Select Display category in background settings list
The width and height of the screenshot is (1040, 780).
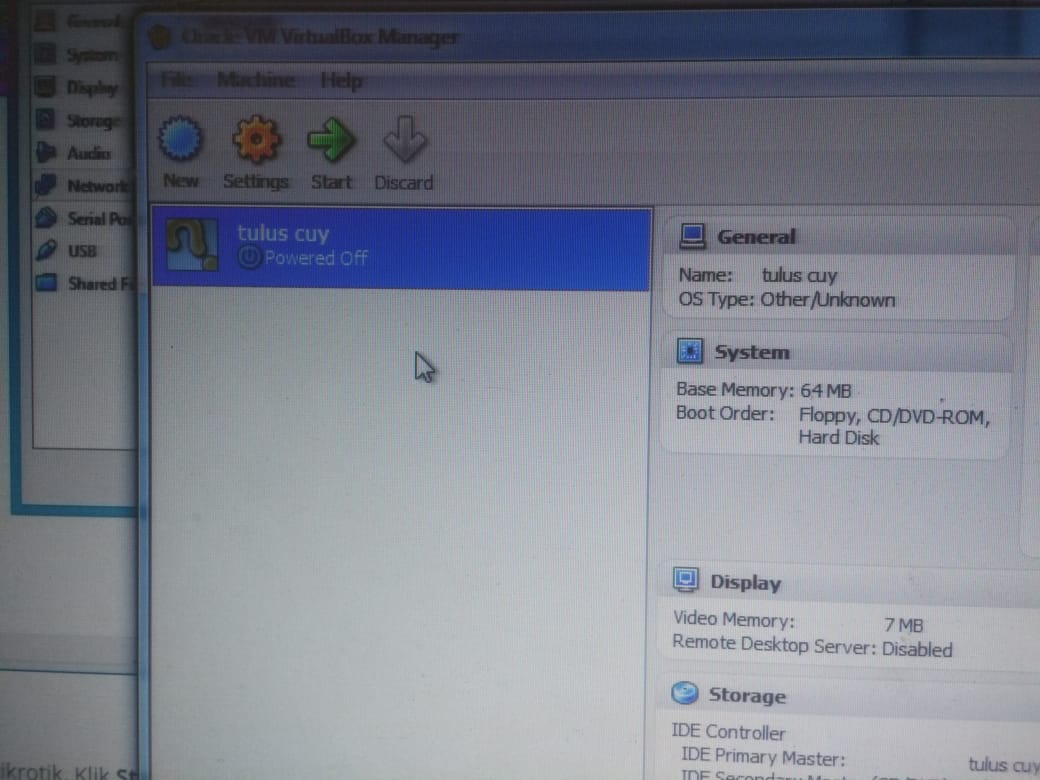pyautogui.click(x=92, y=88)
